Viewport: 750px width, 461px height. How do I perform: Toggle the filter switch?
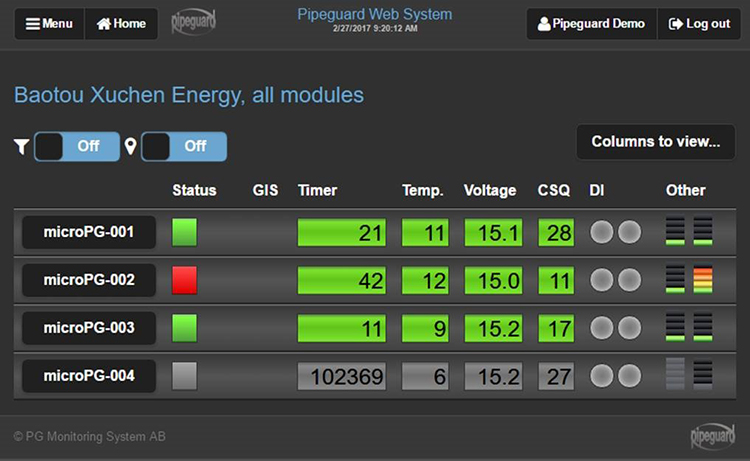(77, 146)
